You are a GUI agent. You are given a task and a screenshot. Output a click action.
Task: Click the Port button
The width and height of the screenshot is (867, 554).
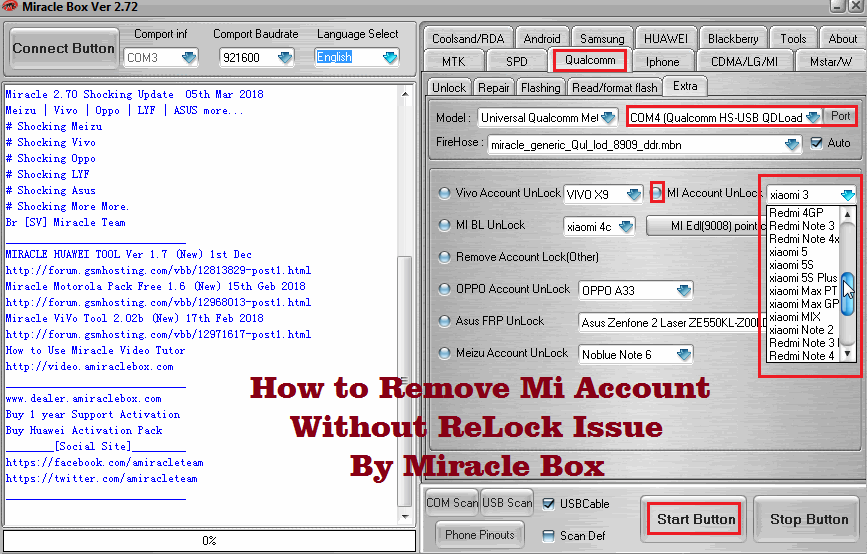click(840, 116)
